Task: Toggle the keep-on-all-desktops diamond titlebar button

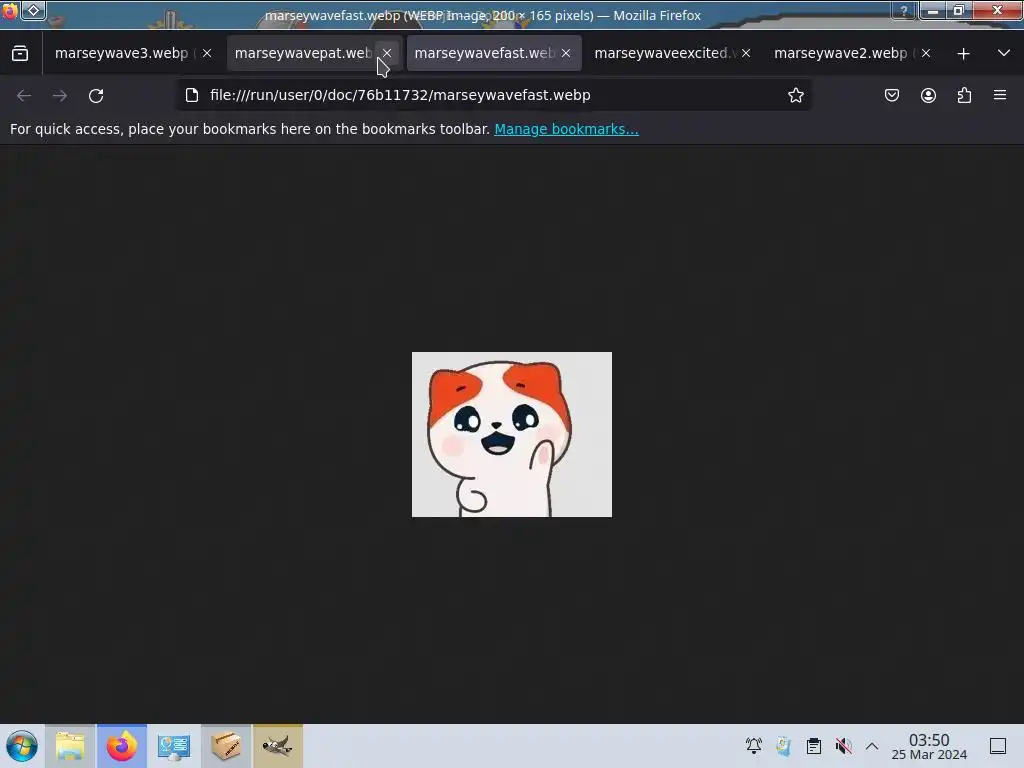Action: pos(34,10)
